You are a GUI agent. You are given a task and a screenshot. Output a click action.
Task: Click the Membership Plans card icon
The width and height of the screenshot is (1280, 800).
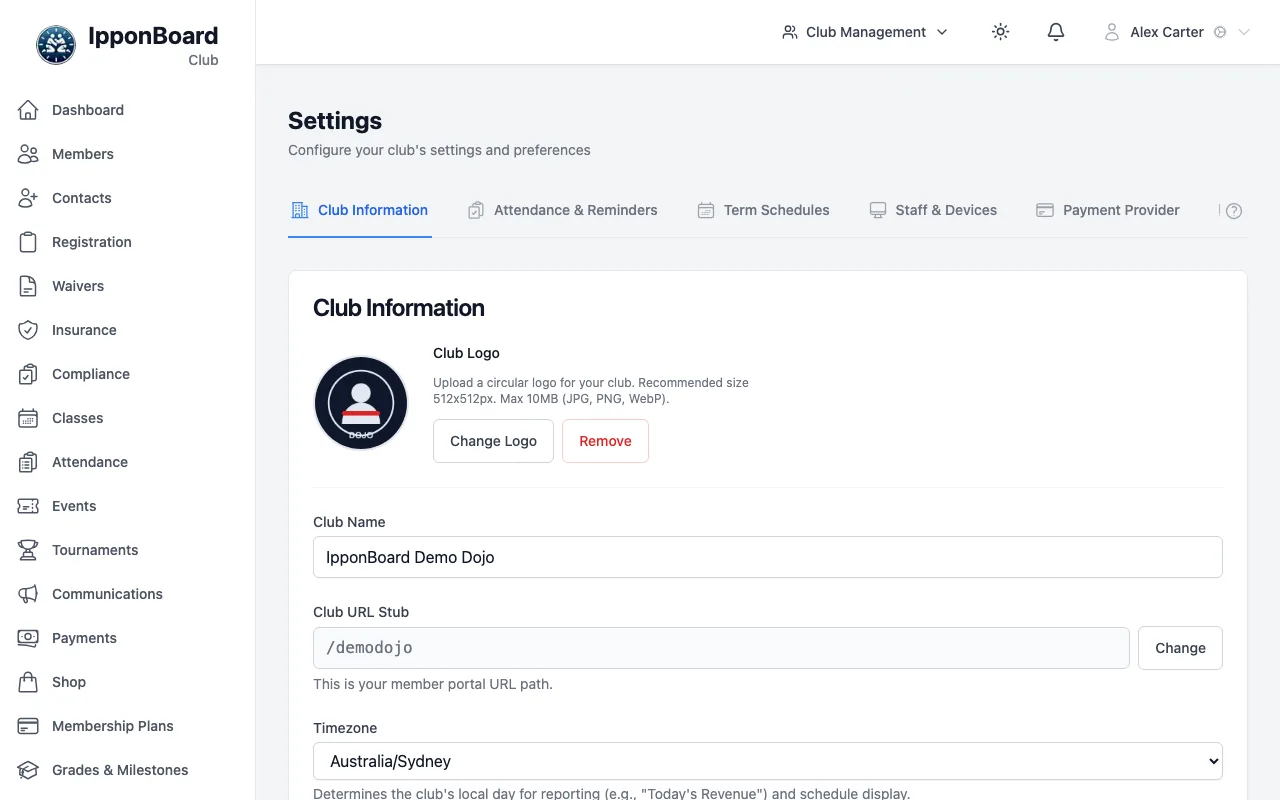tap(28, 726)
